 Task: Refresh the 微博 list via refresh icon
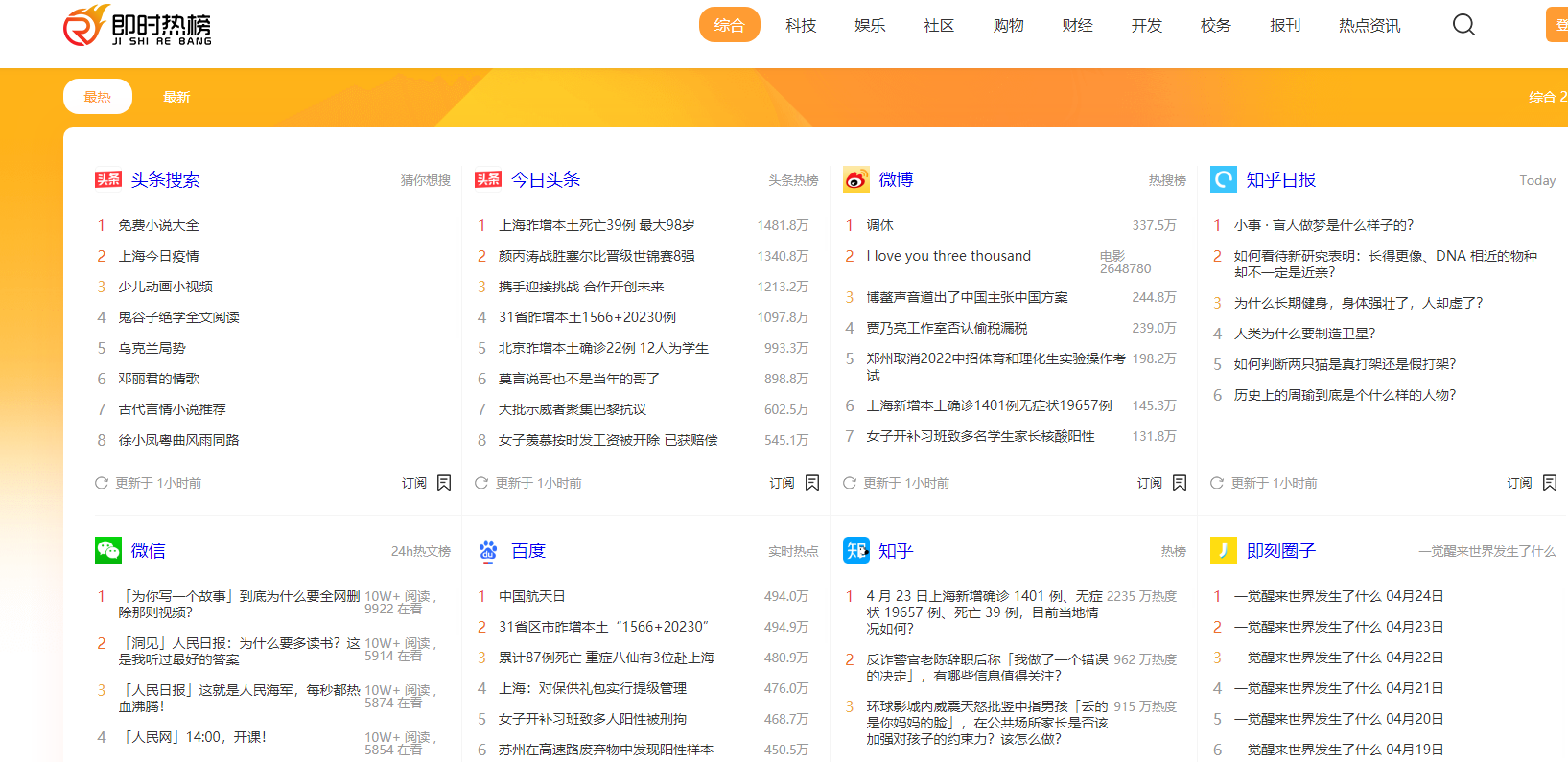pyautogui.click(x=850, y=483)
